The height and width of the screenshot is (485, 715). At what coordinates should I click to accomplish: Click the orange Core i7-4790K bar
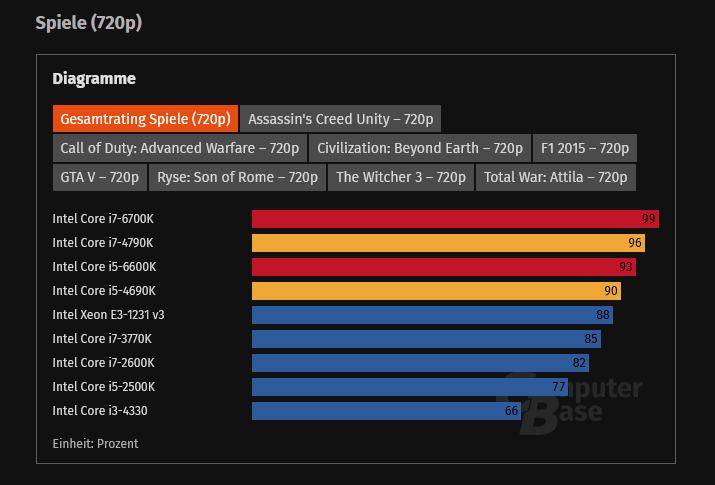point(448,243)
